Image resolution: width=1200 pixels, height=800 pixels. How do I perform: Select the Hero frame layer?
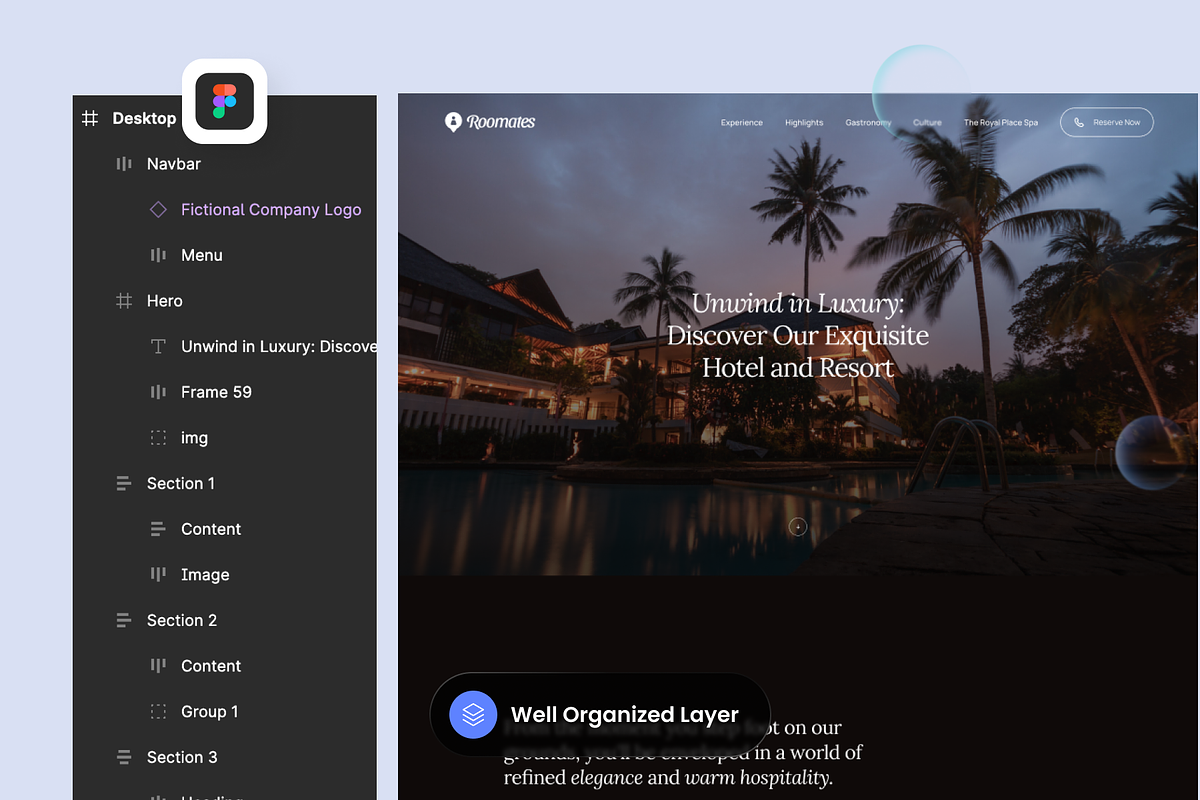(165, 301)
